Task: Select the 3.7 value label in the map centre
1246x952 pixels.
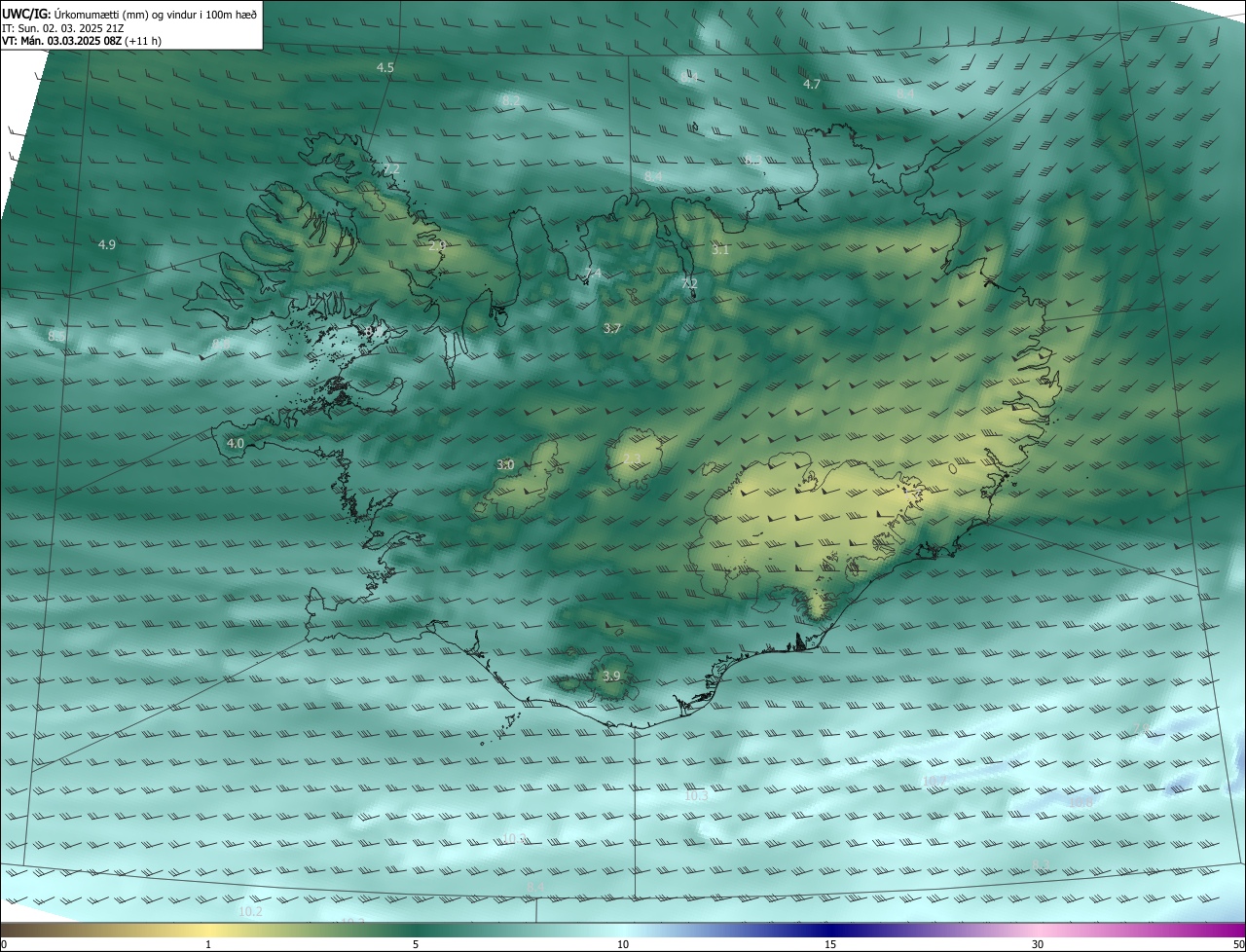Action: click(611, 329)
